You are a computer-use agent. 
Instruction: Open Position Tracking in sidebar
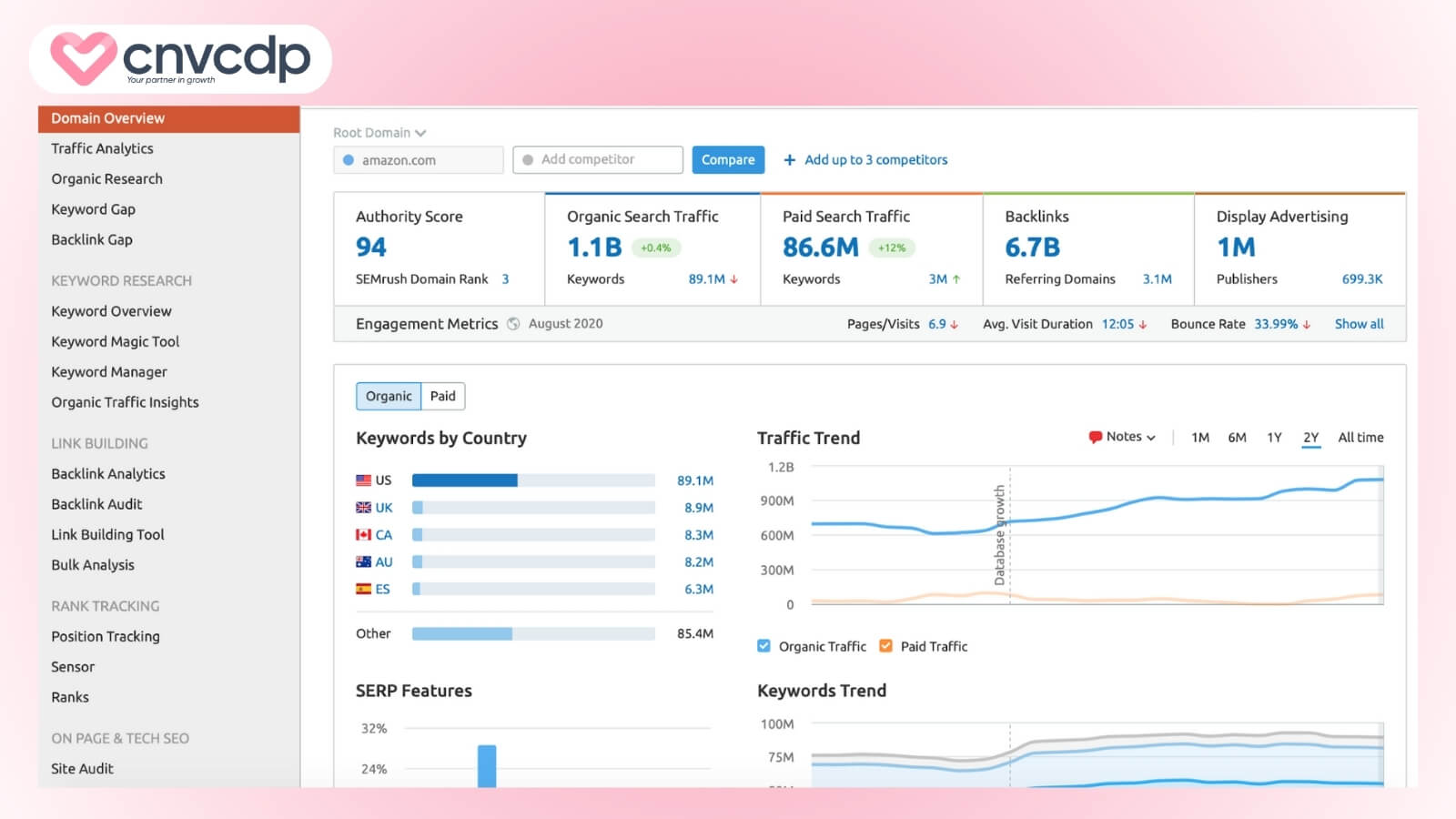(106, 637)
